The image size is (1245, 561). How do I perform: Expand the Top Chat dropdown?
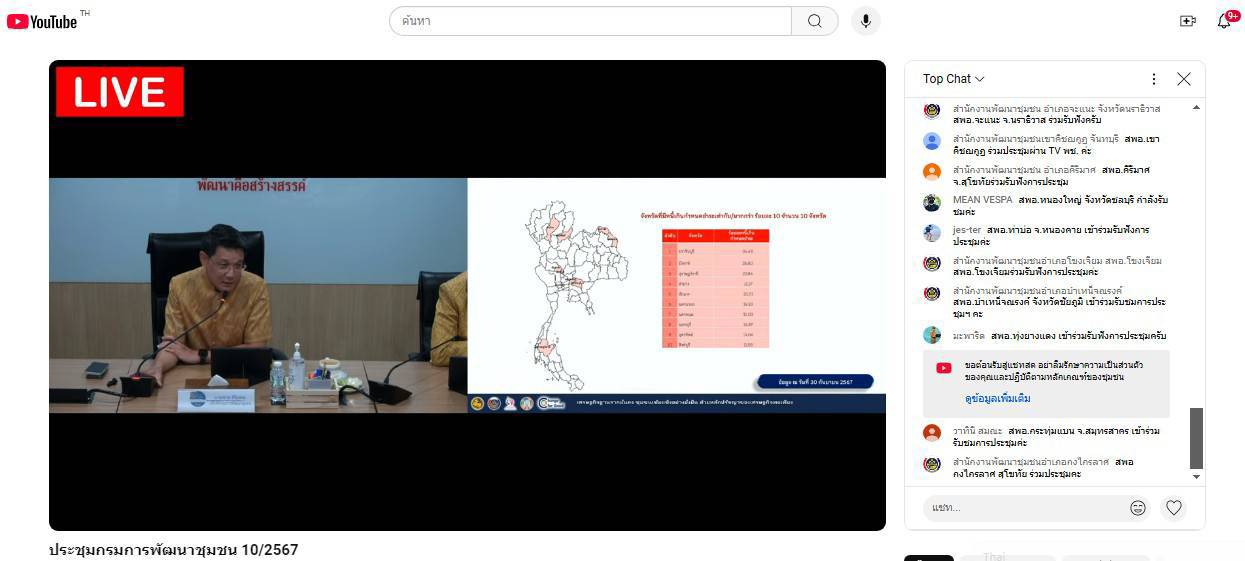(x=954, y=79)
